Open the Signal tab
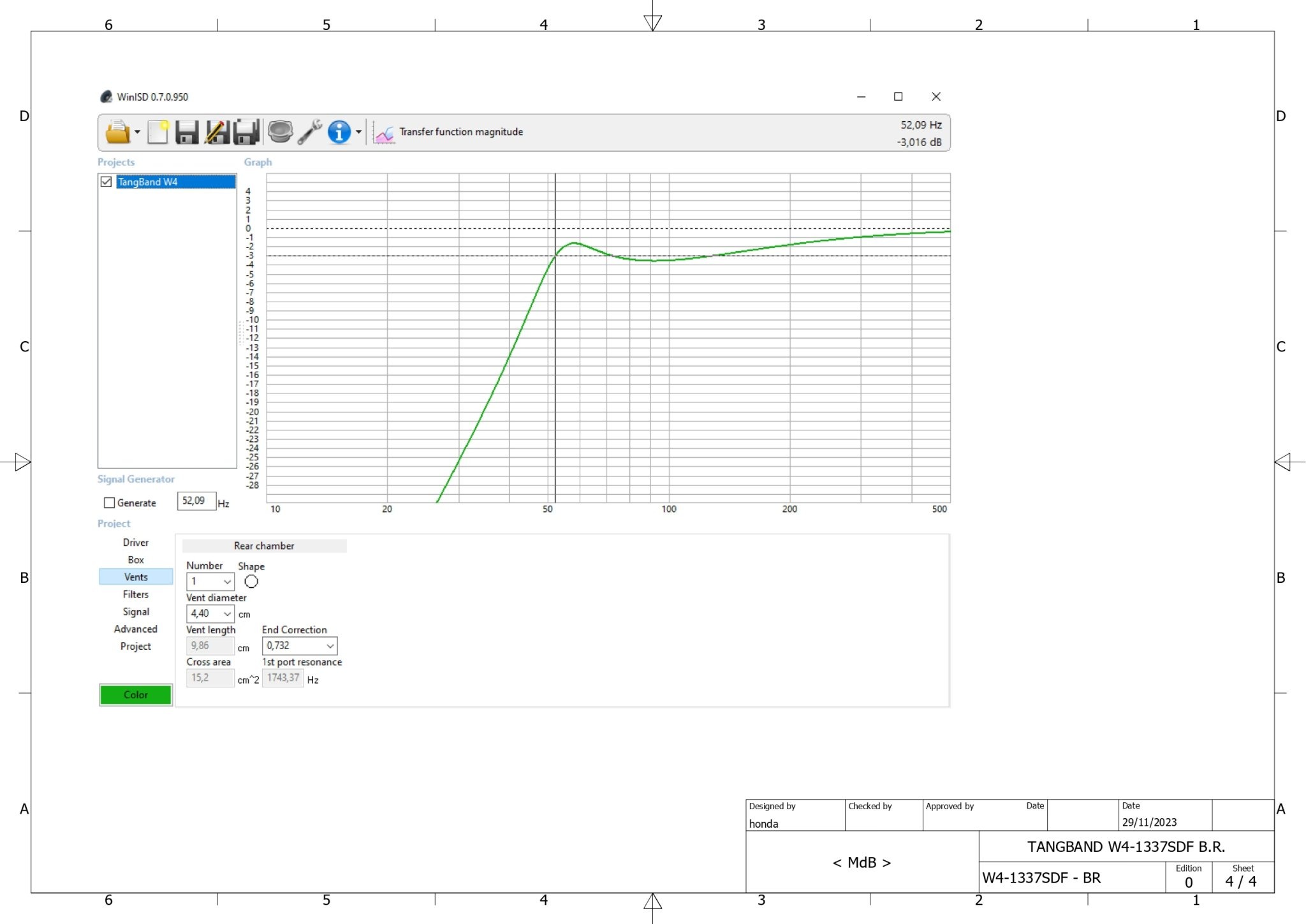This screenshot has width=1306, height=924. pos(136,612)
